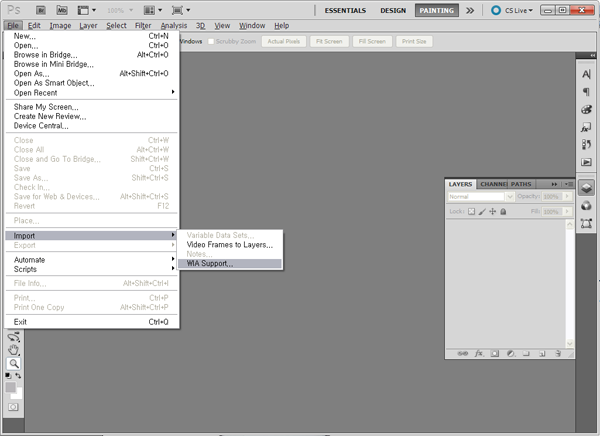This screenshot has height=436, width=600.
Task: Toggle the Scrubby Zoom checkbox
Action: coord(210,41)
